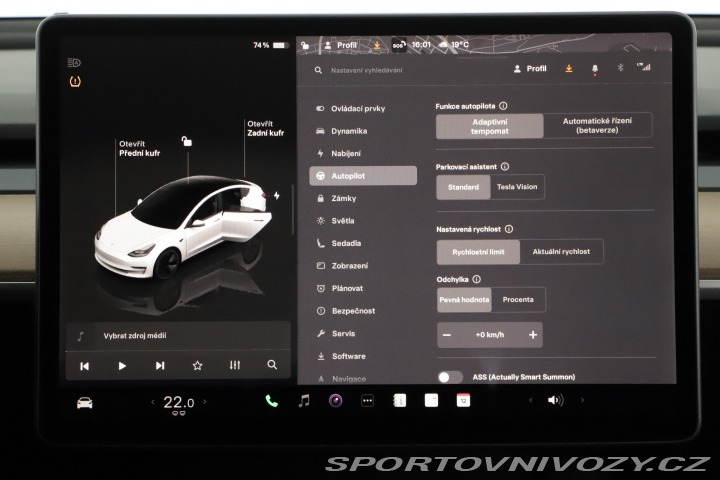Search media with the magnifier icon

(272, 365)
